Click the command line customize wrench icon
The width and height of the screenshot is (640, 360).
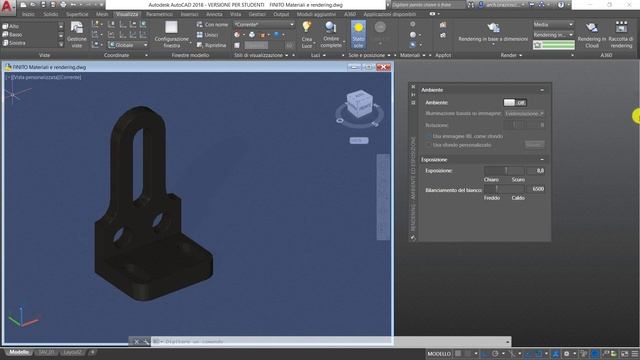point(146,342)
